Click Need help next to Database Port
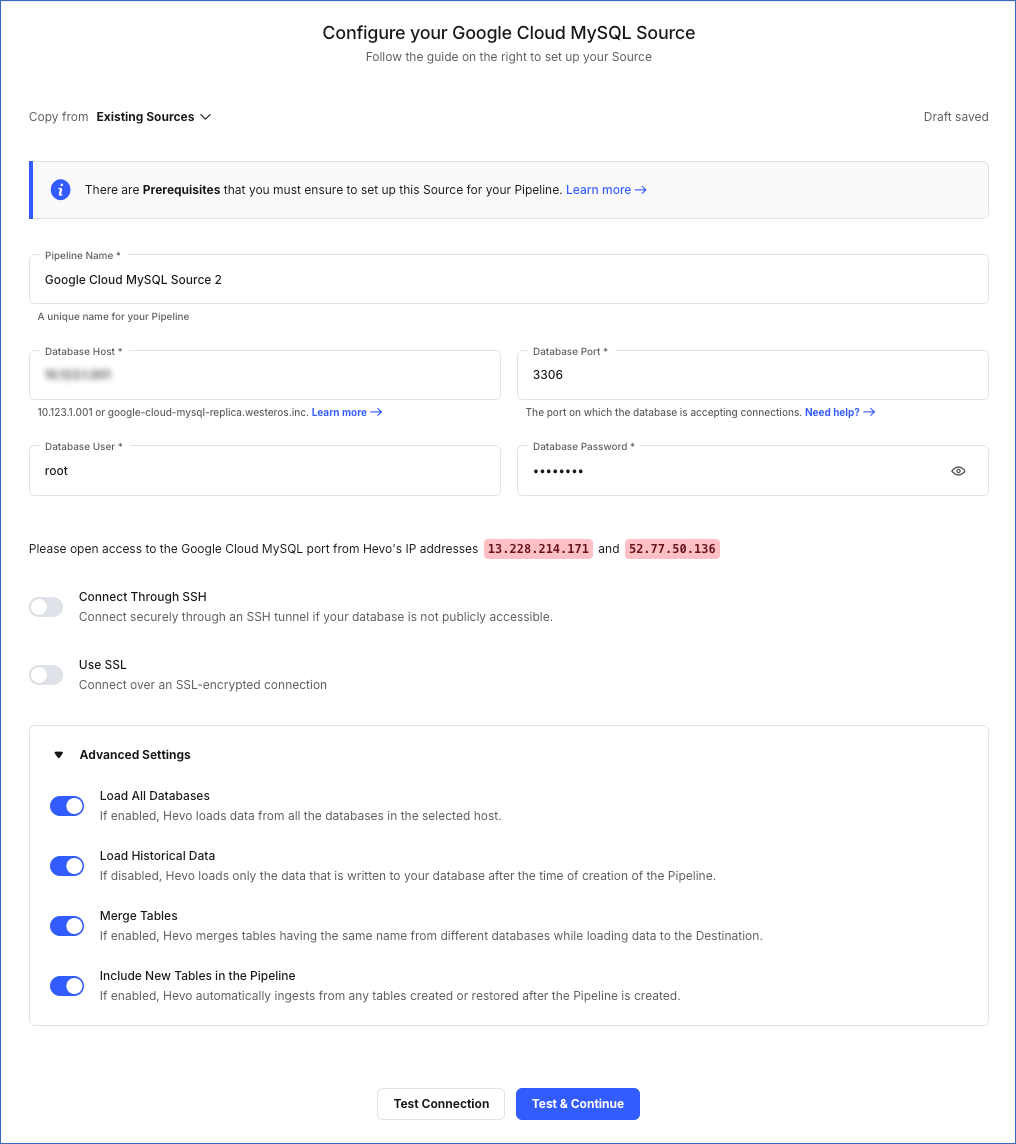 (834, 411)
